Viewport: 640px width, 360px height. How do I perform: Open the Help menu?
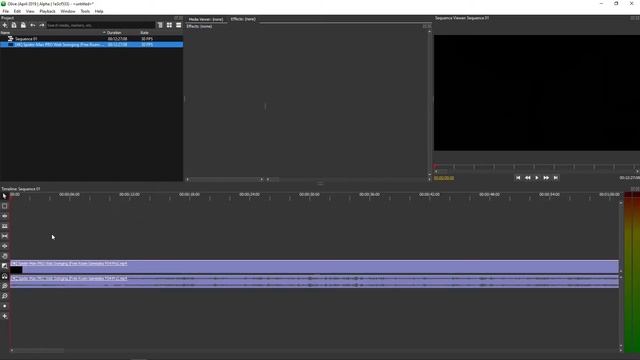[x=99, y=11]
